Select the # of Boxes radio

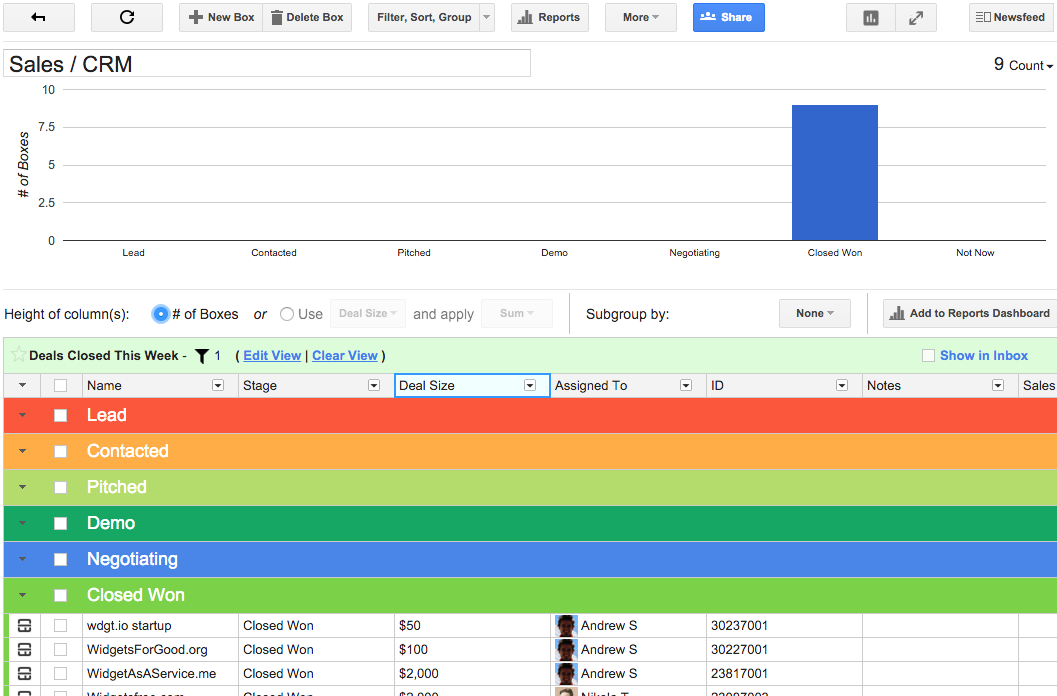160,314
